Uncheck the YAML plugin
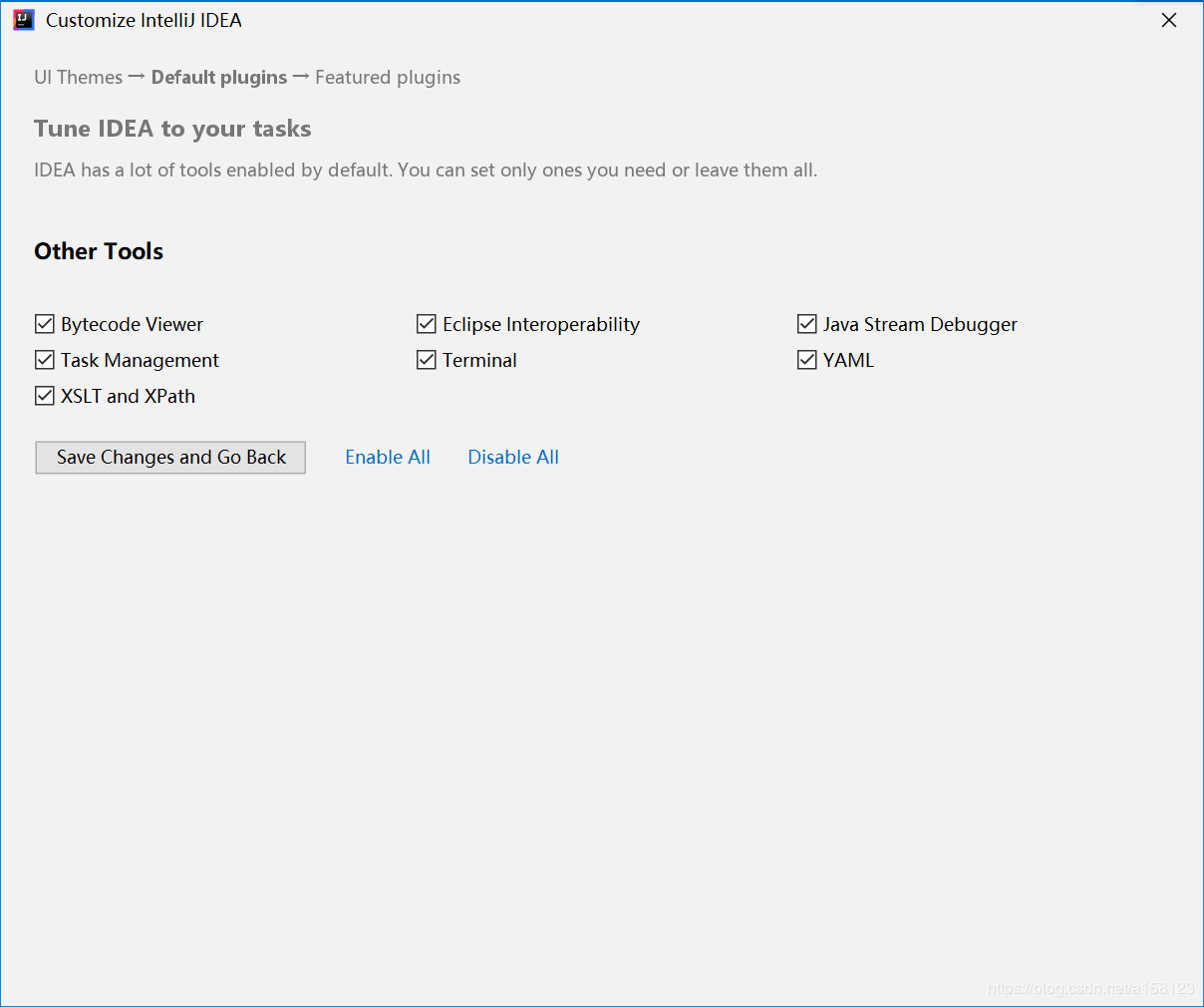Screen dimensions: 1204x1007 pos(807,360)
